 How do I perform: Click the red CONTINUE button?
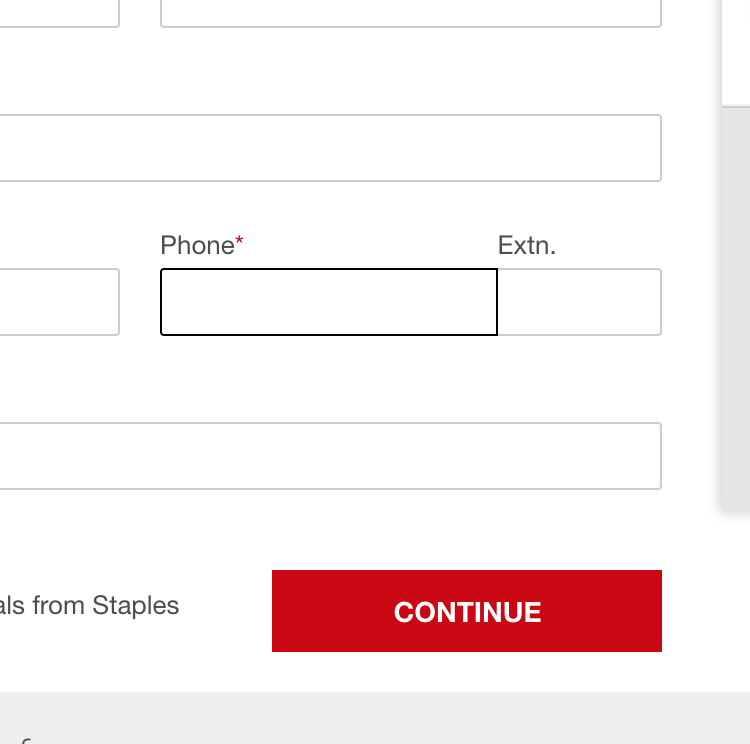point(467,611)
